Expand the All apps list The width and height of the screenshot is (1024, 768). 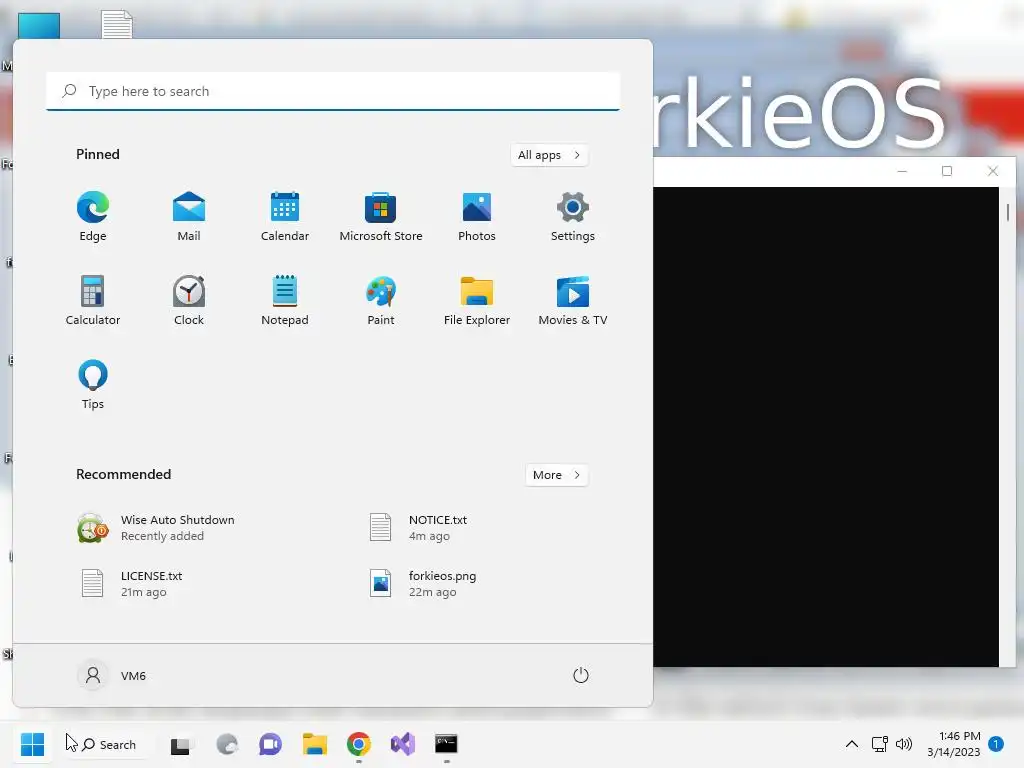(549, 155)
